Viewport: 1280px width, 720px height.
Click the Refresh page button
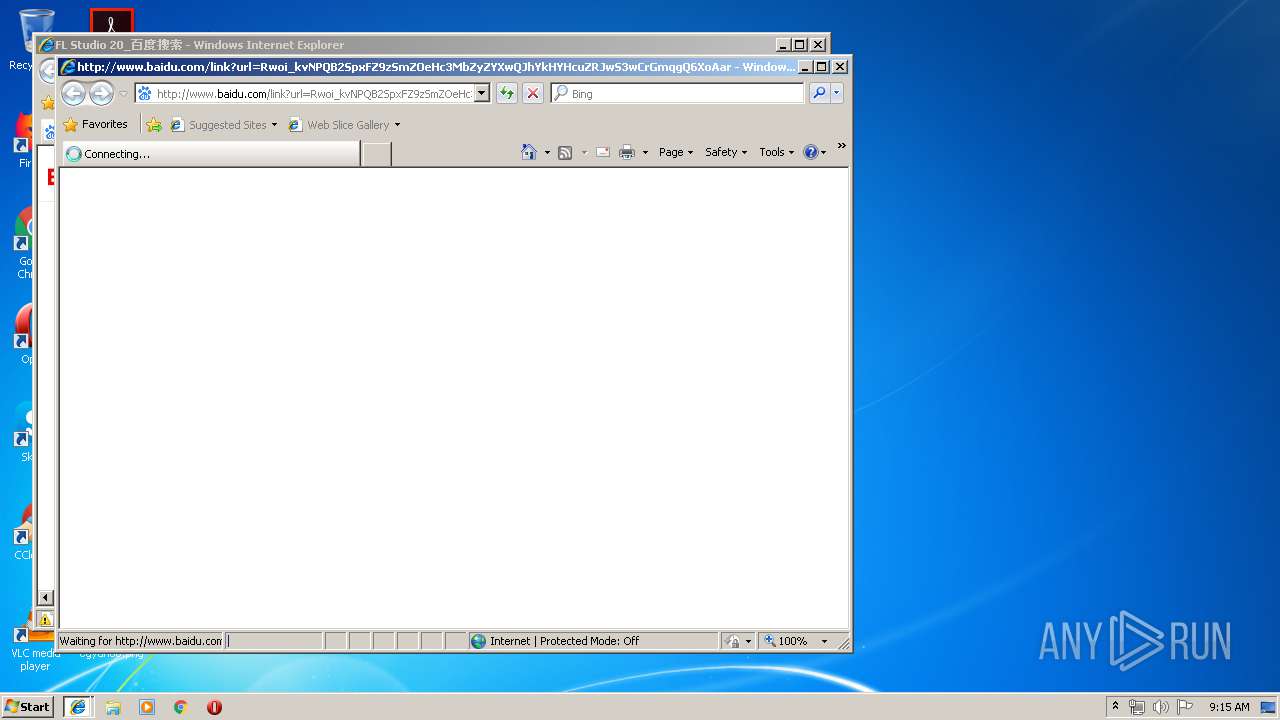(507, 93)
